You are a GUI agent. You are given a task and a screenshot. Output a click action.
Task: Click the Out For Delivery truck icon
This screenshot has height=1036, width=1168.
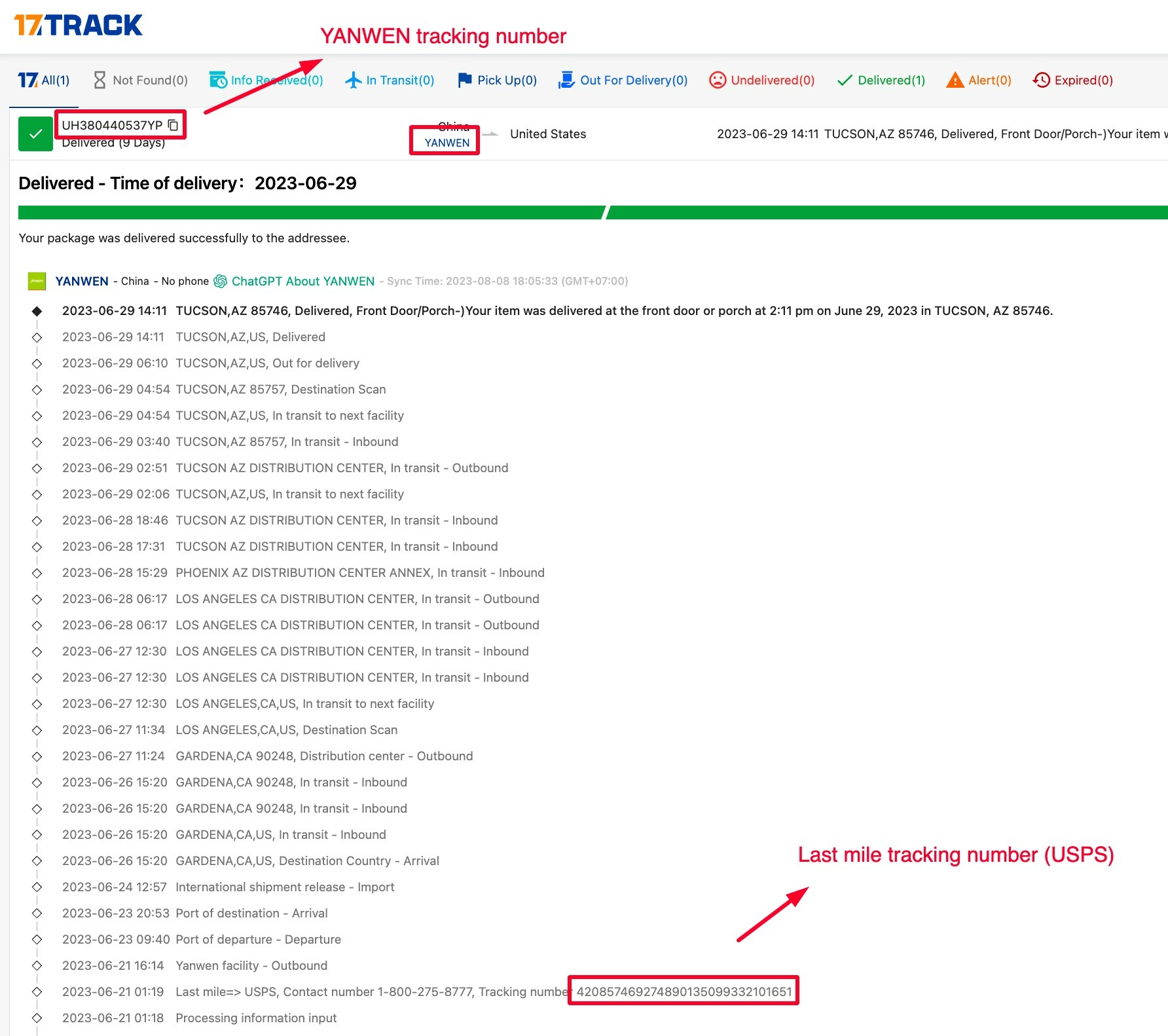pyautogui.click(x=566, y=80)
